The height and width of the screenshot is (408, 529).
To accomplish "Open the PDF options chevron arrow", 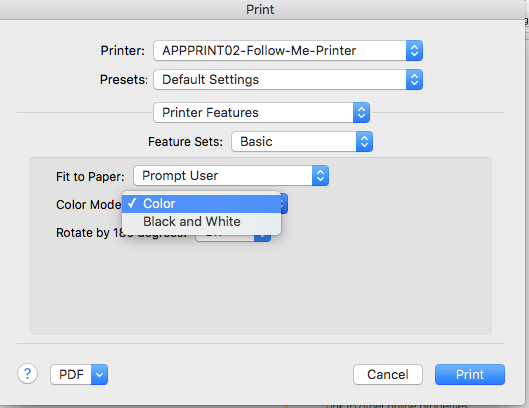I will (100, 374).
